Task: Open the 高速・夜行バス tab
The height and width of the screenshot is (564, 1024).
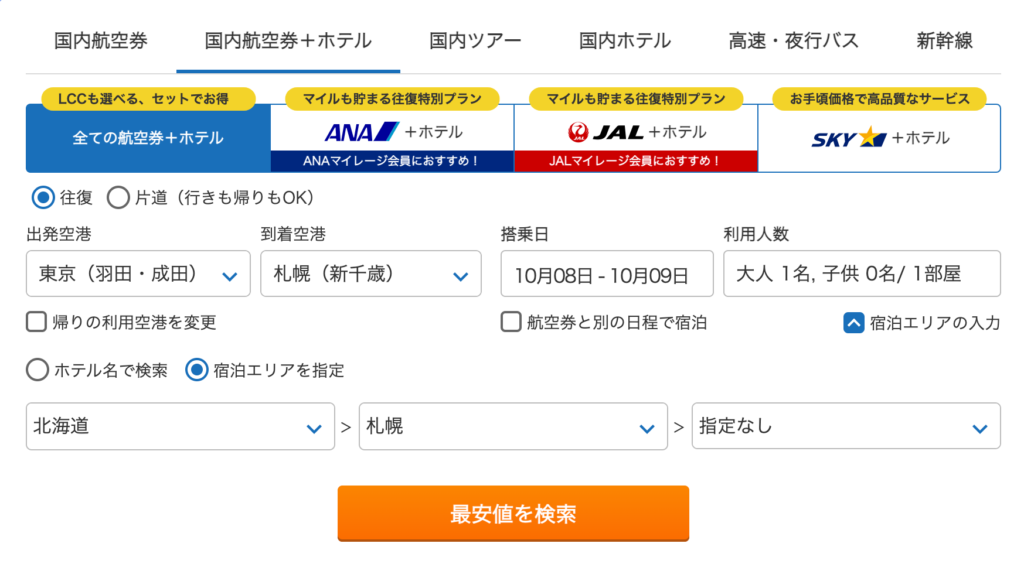Action: point(794,41)
